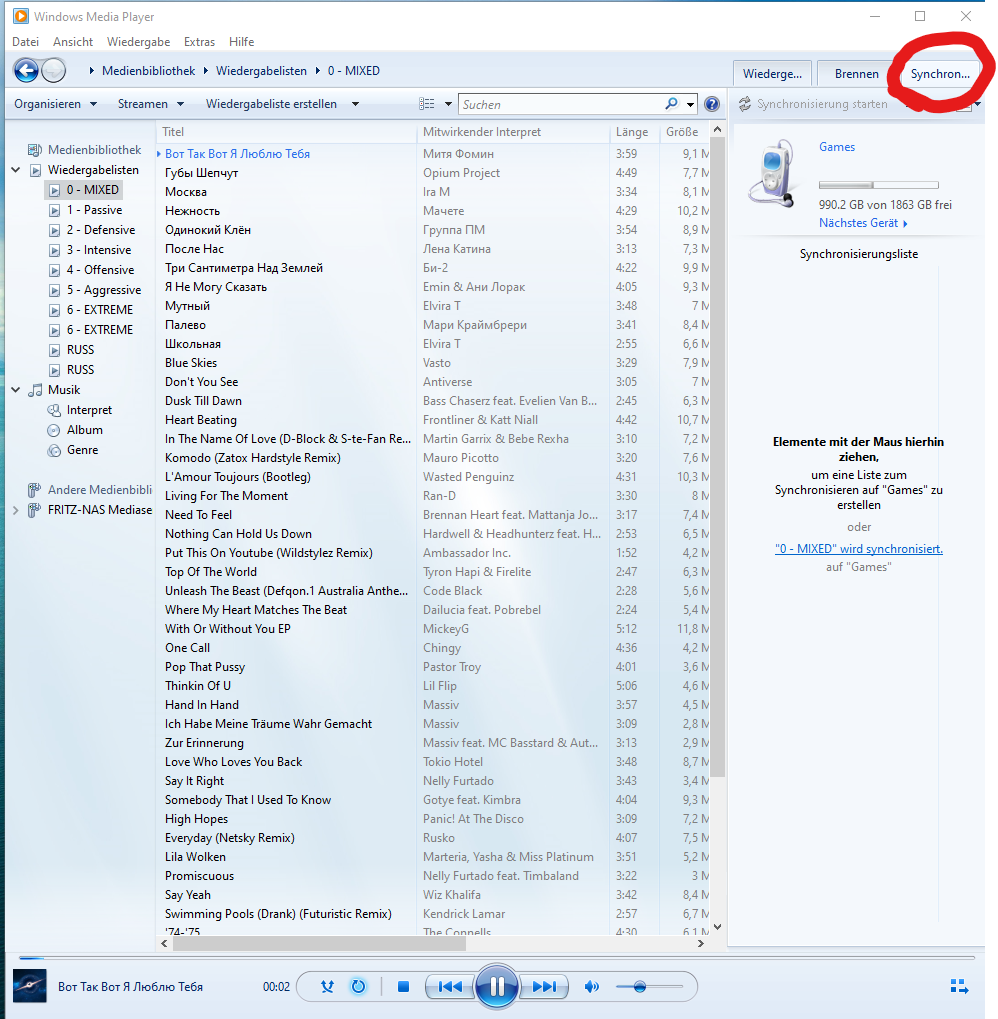Click the album art thumbnail of current song

point(30,986)
